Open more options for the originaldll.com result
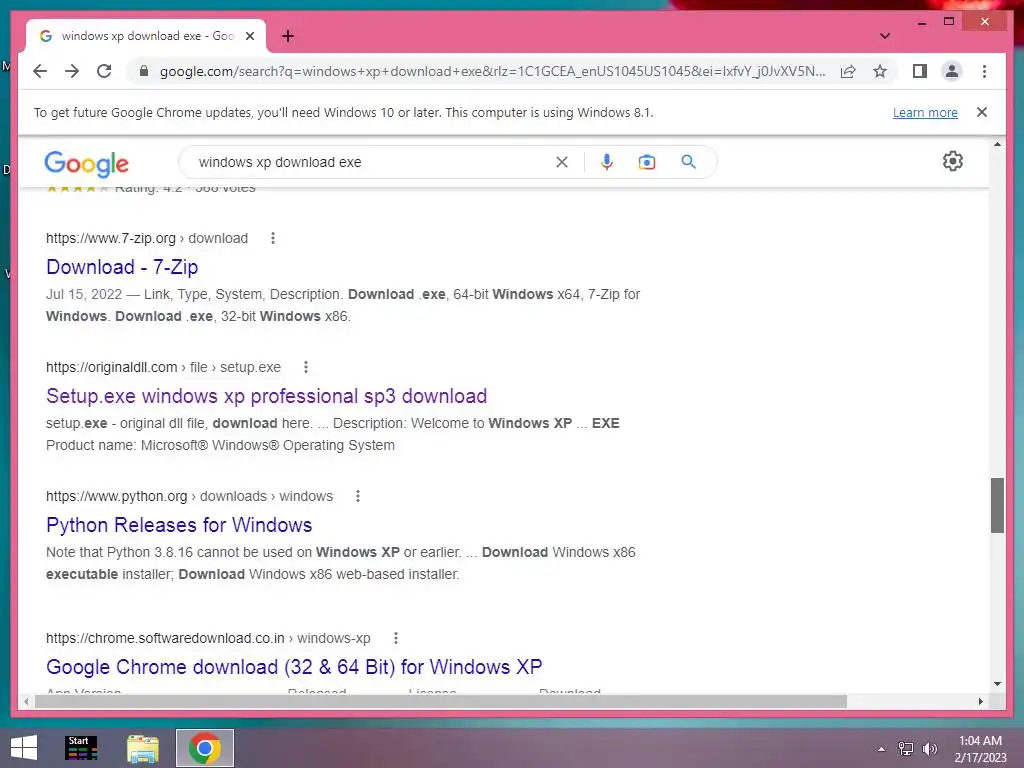Image resolution: width=1024 pixels, height=768 pixels. click(x=306, y=367)
